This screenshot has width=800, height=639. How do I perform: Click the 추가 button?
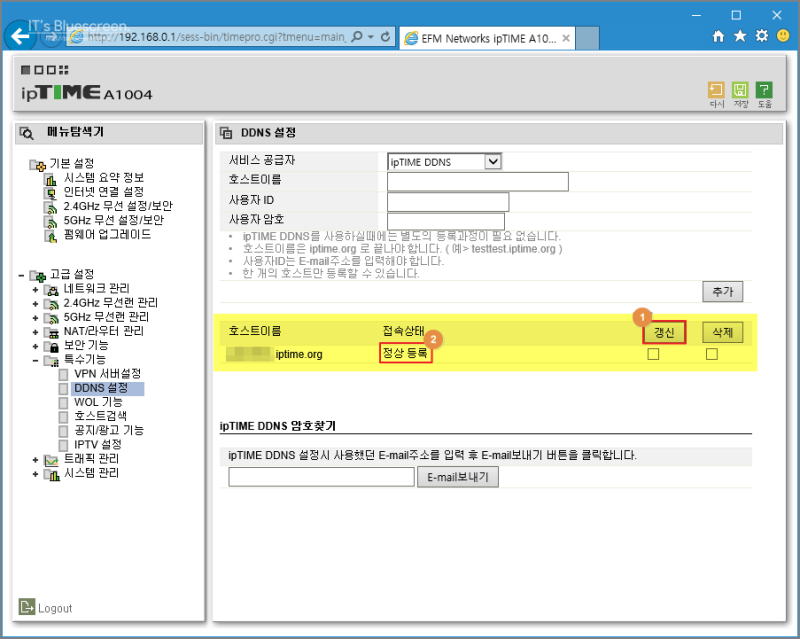tap(722, 291)
